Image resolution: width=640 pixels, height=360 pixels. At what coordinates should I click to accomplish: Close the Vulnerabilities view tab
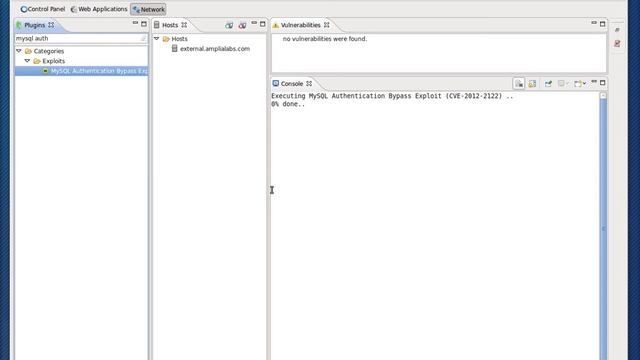coord(327,25)
